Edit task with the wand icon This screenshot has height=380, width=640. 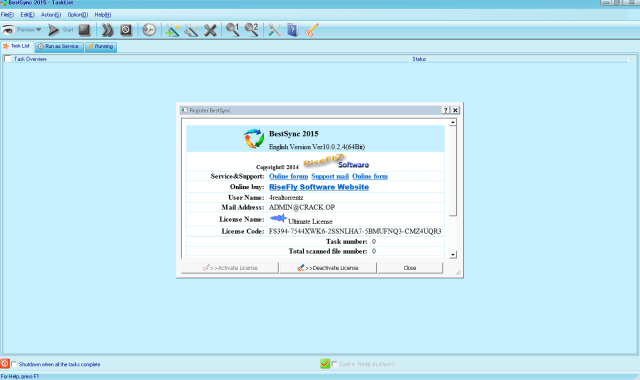coord(191,30)
